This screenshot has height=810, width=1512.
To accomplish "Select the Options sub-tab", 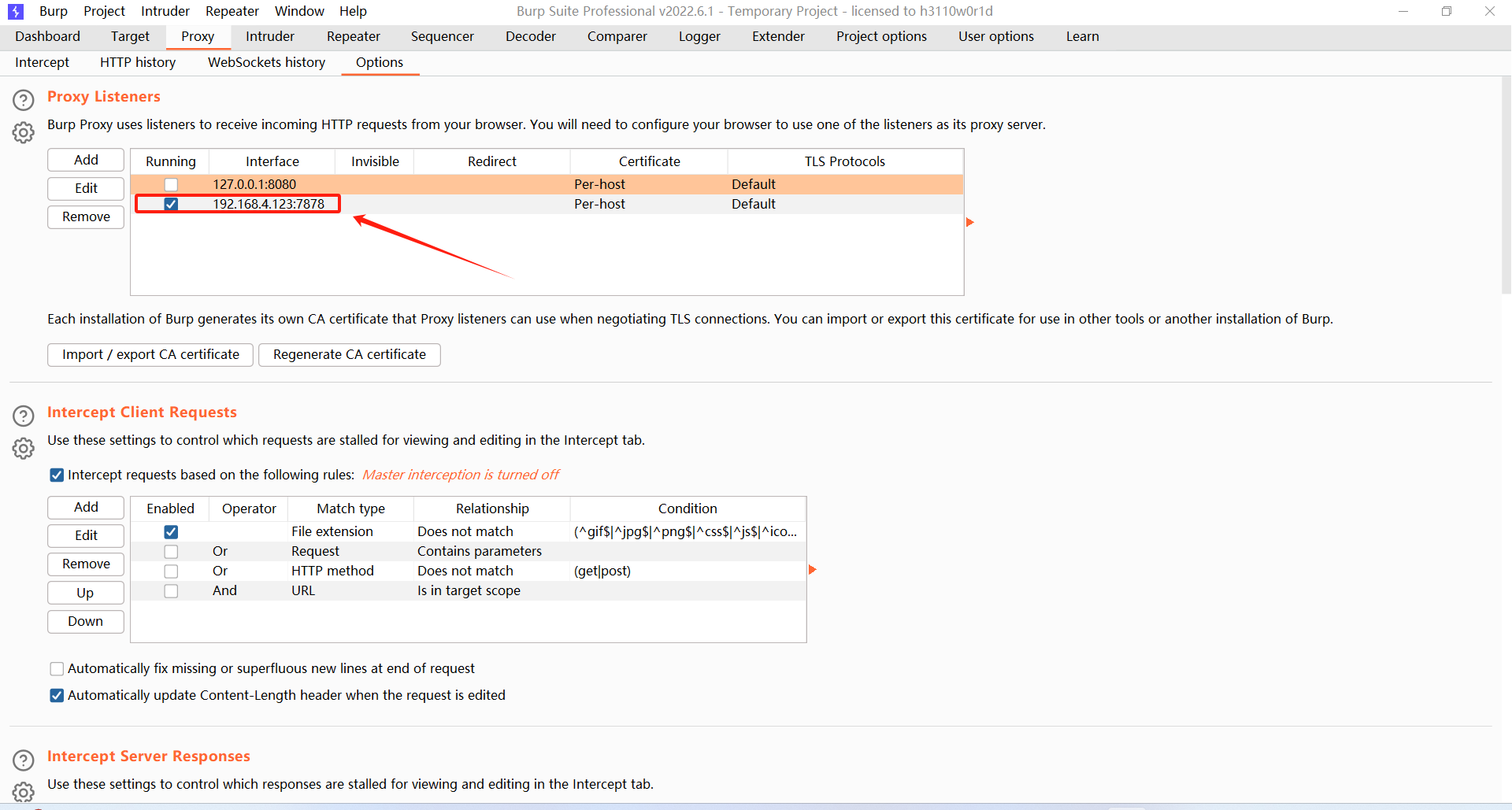I will pyautogui.click(x=380, y=62).
